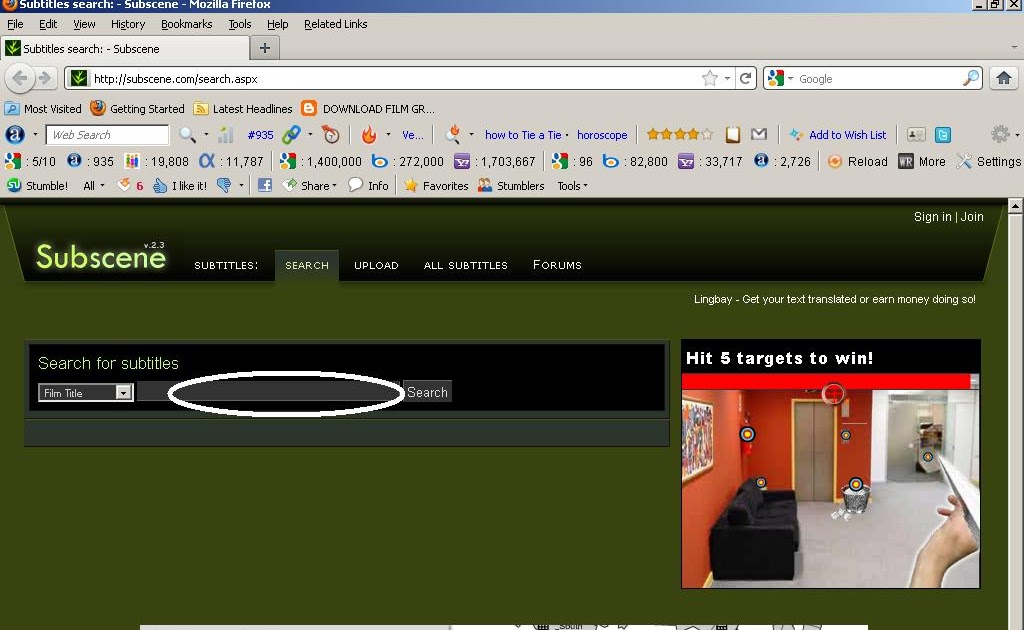The height and width of the screenshot is (630, 1024).
Task: Click the Firefox home icon
Action: pyautogui.click(x=1004, y=78)
